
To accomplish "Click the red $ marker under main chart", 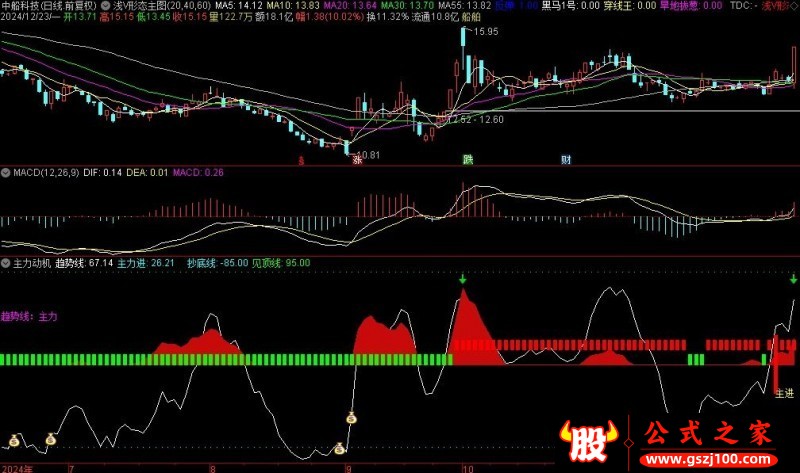I will (301, 161).
